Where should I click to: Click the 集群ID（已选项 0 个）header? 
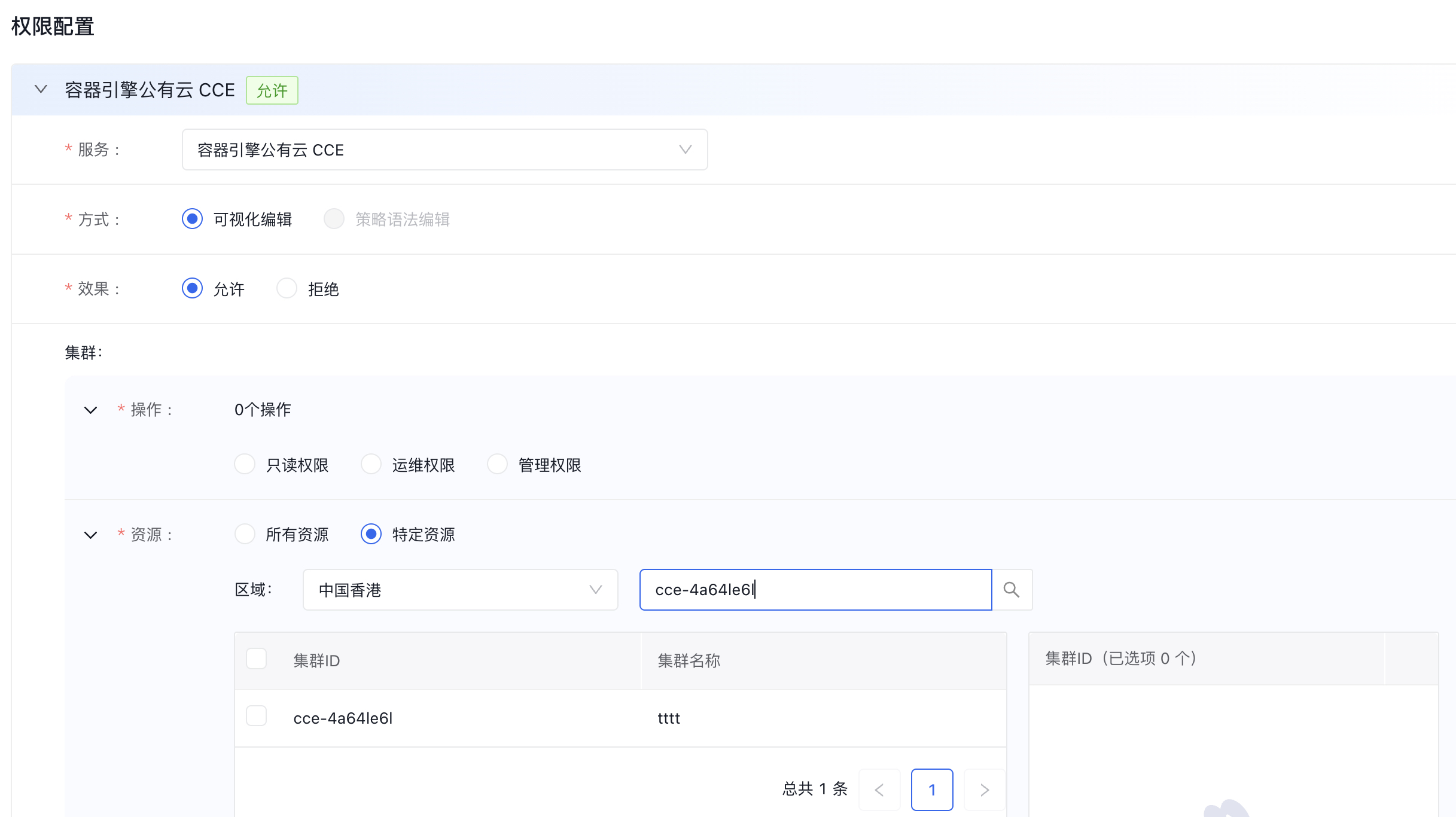pyautogui.click(x=1121, y=659)
